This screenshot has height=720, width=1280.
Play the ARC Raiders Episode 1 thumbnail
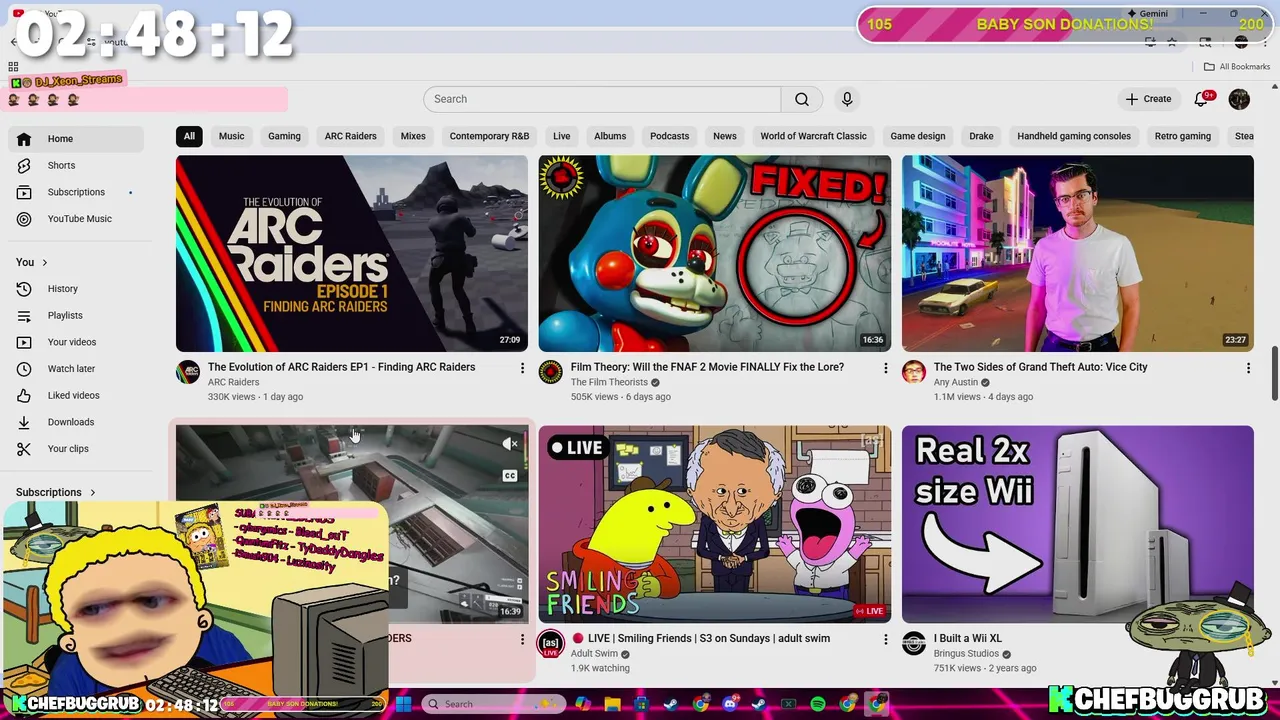tap(352, 253)
